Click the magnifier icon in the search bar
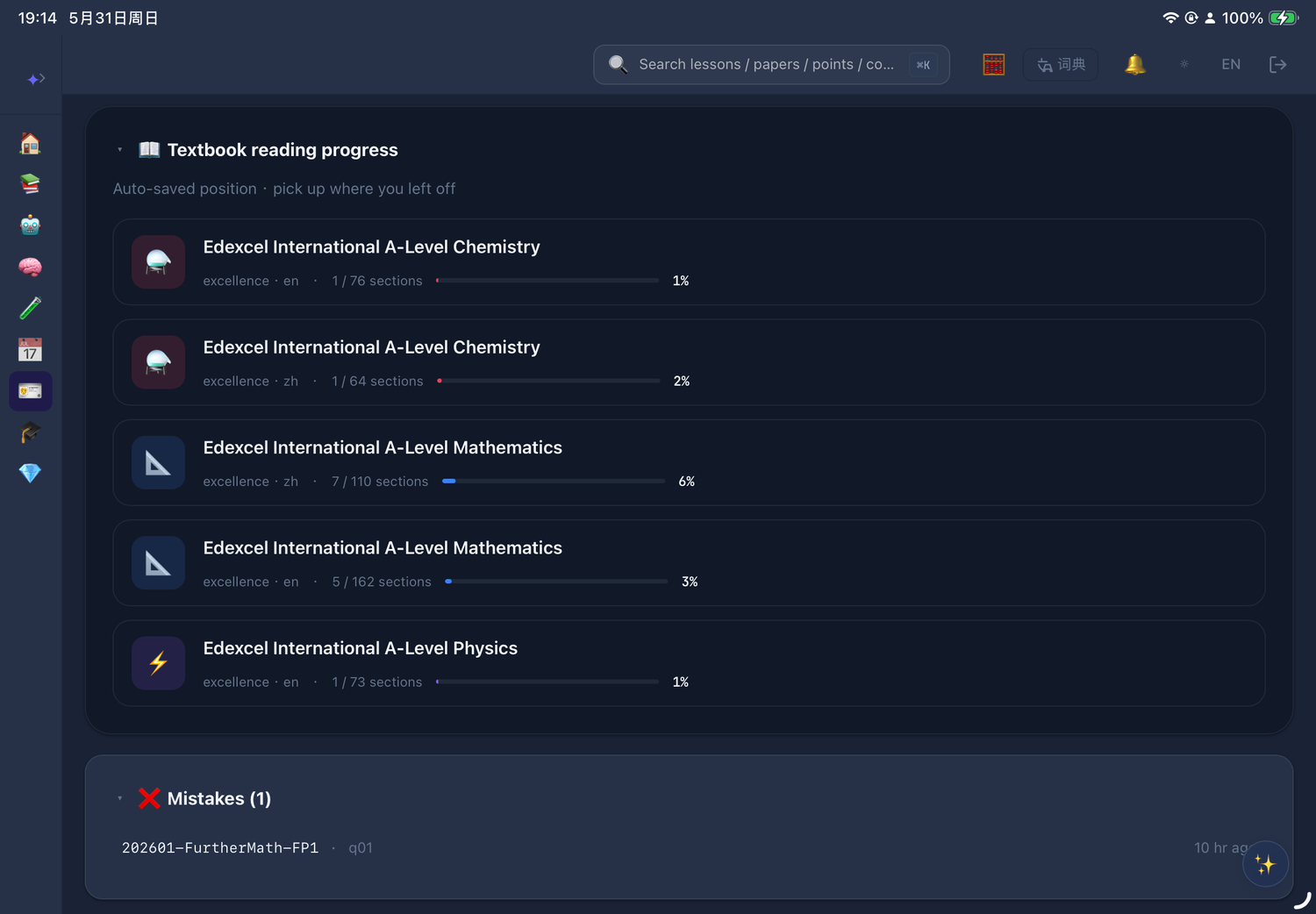Screen dimensions: 1316x914 [x=619, y=64]
